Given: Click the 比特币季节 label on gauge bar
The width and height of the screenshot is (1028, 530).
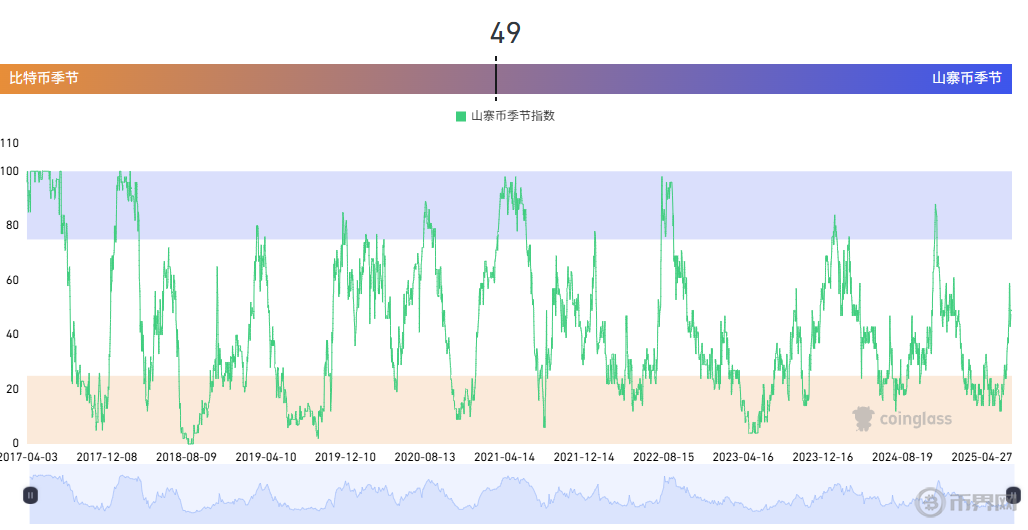Looking at the screenshot, I should pos(44,78).
